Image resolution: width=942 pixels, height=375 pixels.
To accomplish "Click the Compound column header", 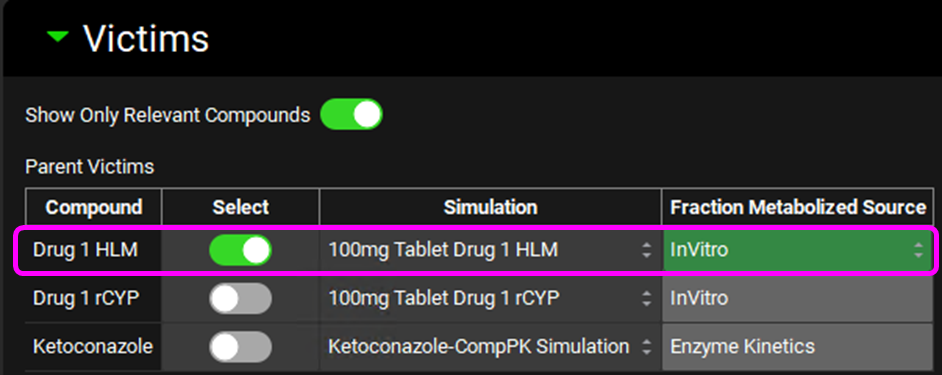I will [94, 207].
